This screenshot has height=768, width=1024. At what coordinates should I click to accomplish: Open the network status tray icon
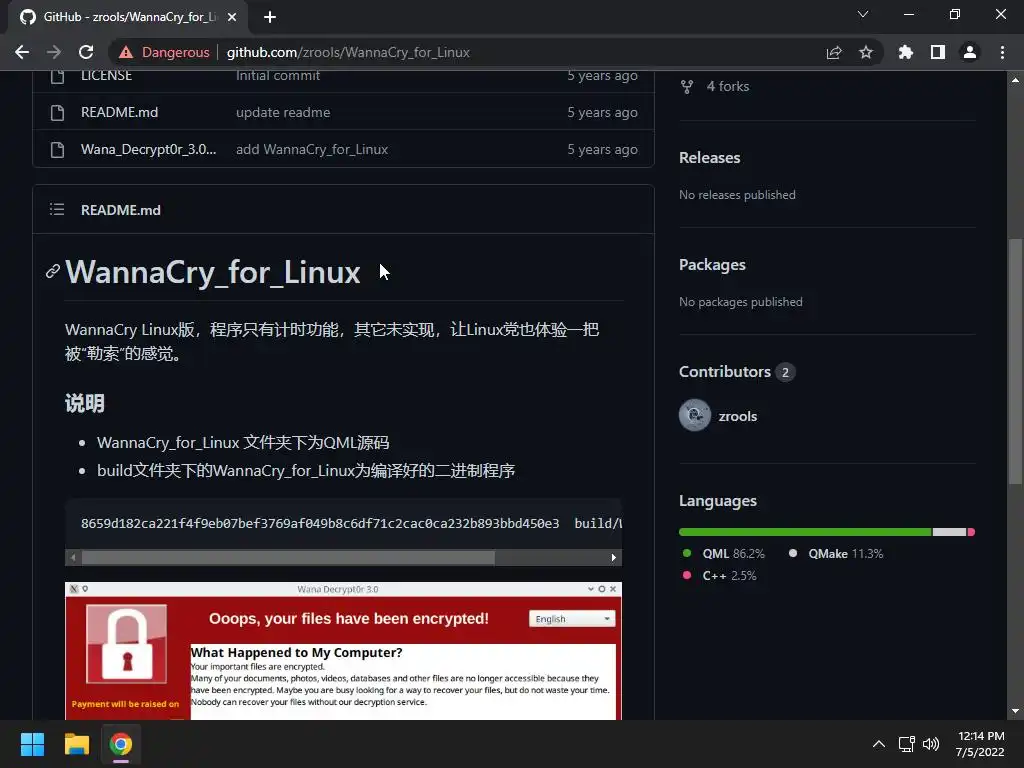906,744
